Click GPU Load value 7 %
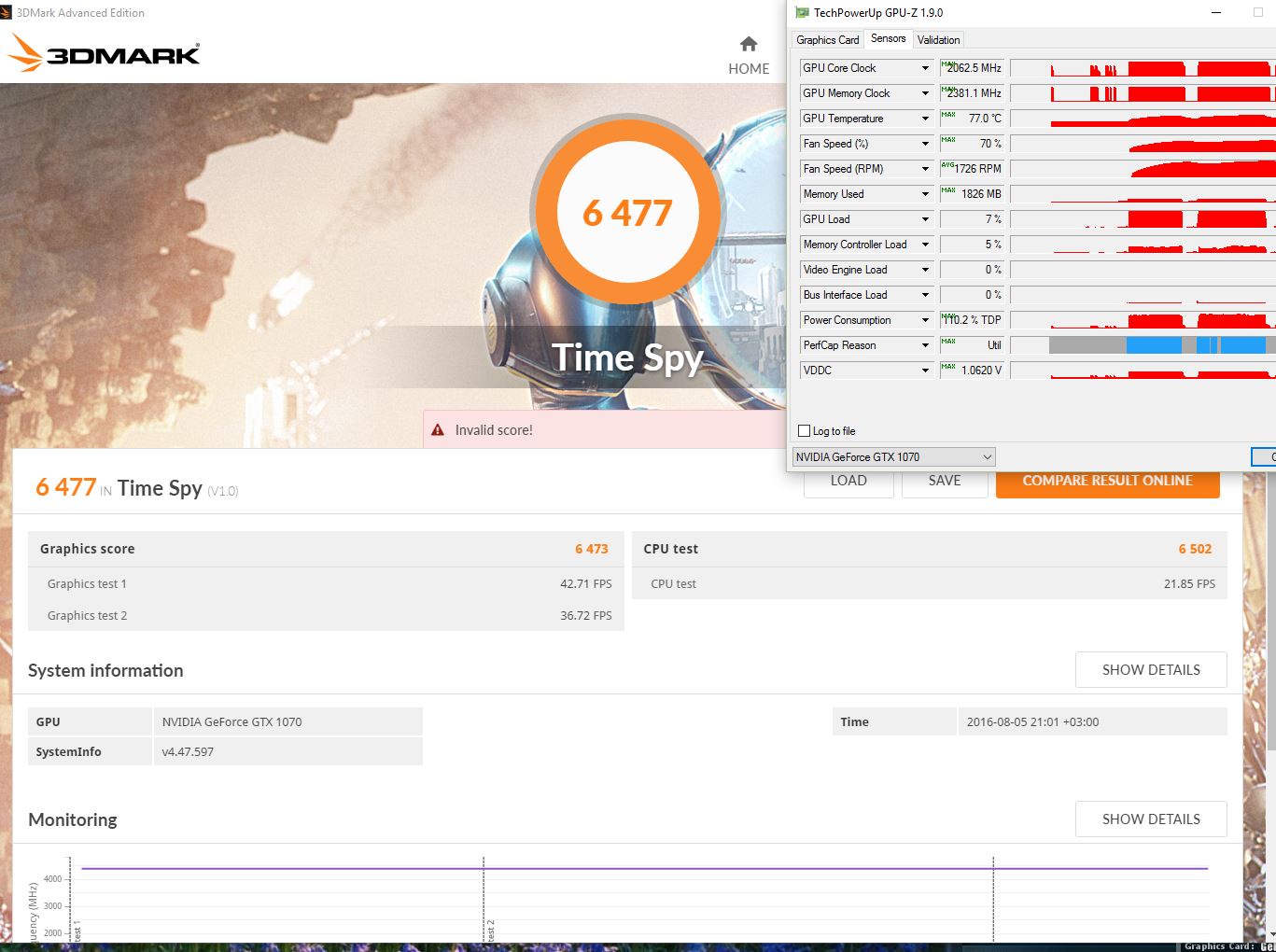Viewport: 1276px width, 952px height. [x=972, y=219]
